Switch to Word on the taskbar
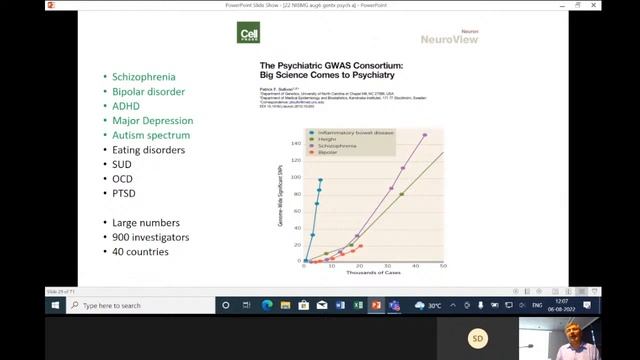Viewport: 640px width, 360px height. pos(340,305)
